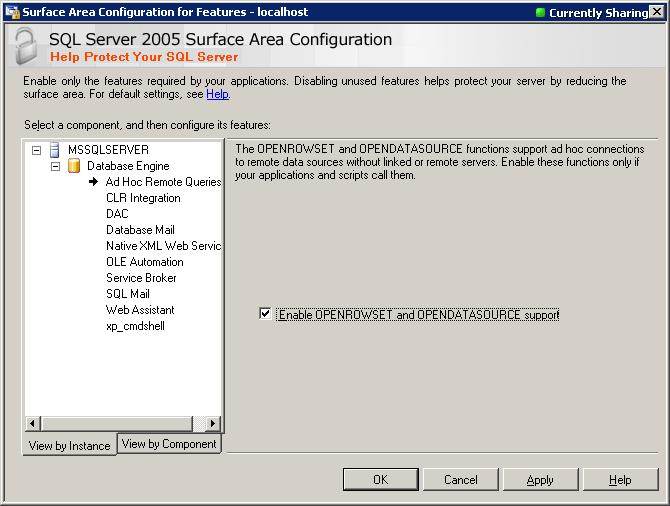Click the Cancel button
The height and width of the screenshot is (506, 670).
click(x=461, y=480)
